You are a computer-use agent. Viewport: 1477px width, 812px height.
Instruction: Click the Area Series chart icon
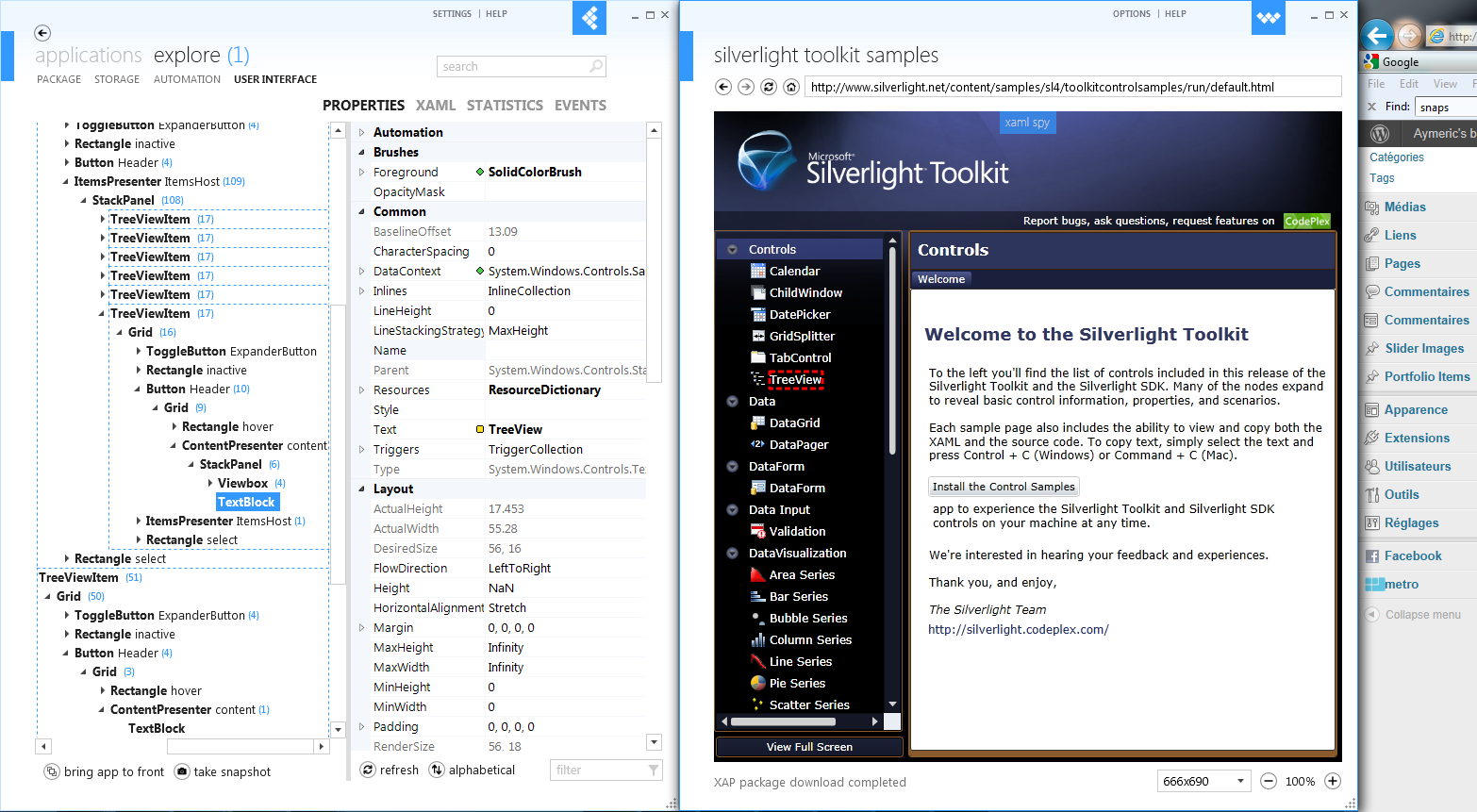pyautogui.click(x=757, y=574)
